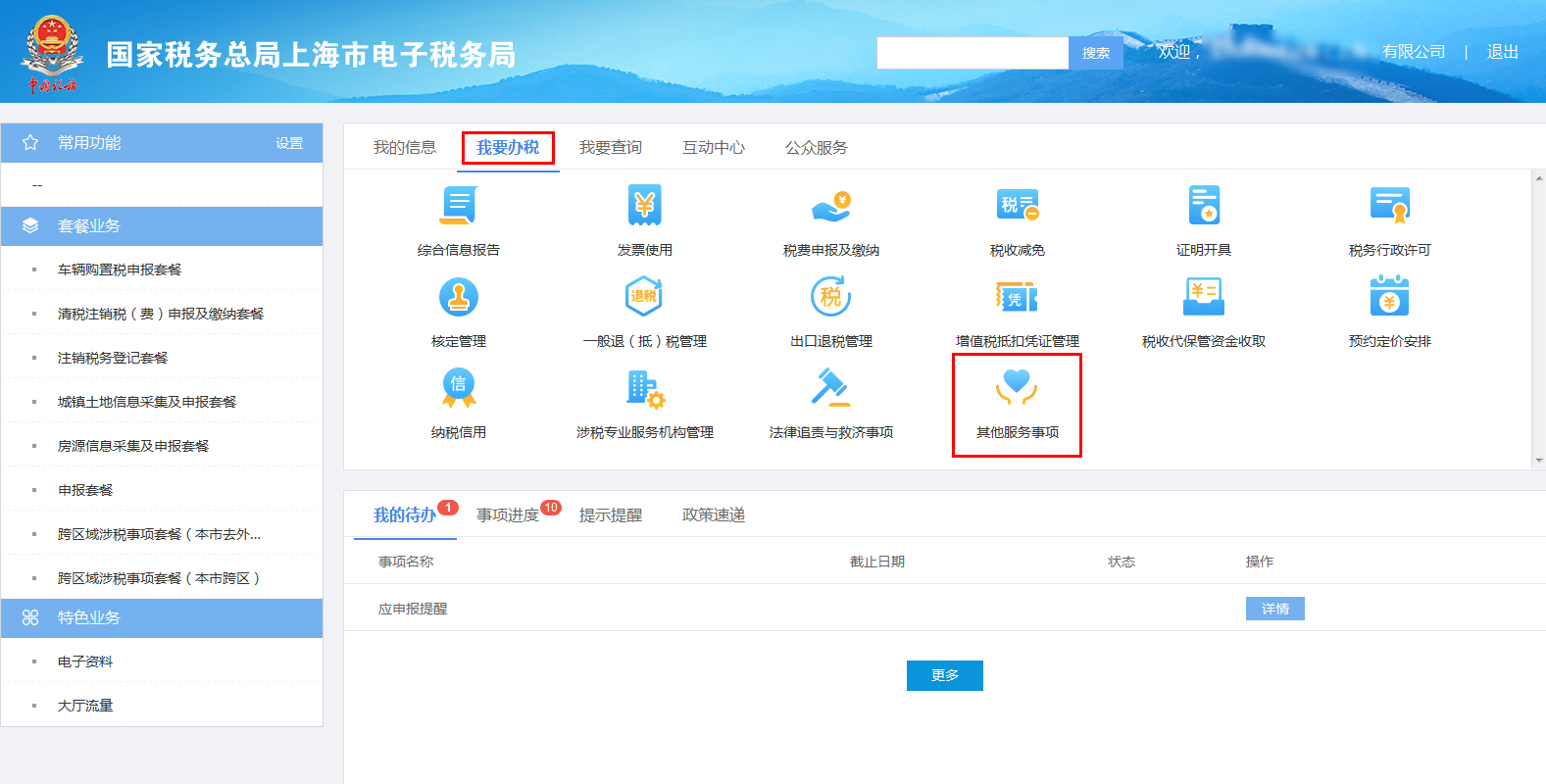Image resolution: width=1546 pixels, height=784 pixels.
Task: Open the 证明开具 certificate icon
Action: (1203, 207)
